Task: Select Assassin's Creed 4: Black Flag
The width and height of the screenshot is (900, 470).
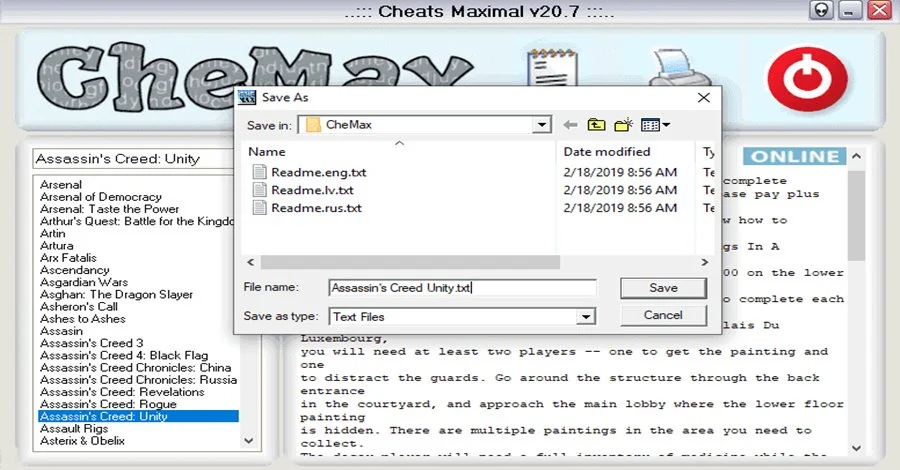Action: coord(124,355)
